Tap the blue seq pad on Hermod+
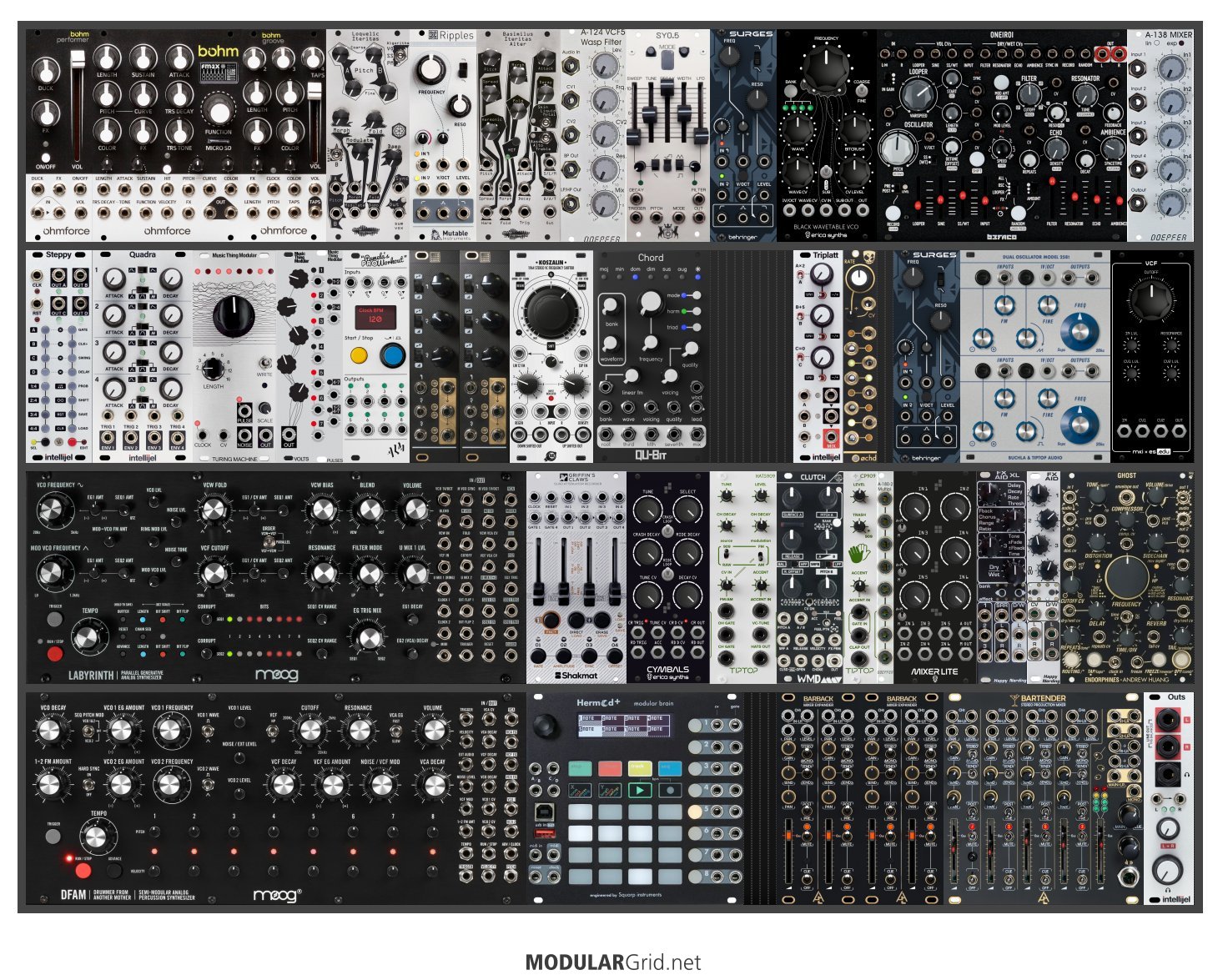The width and height of the screenshot is (1228, 980). click(668, 768)
